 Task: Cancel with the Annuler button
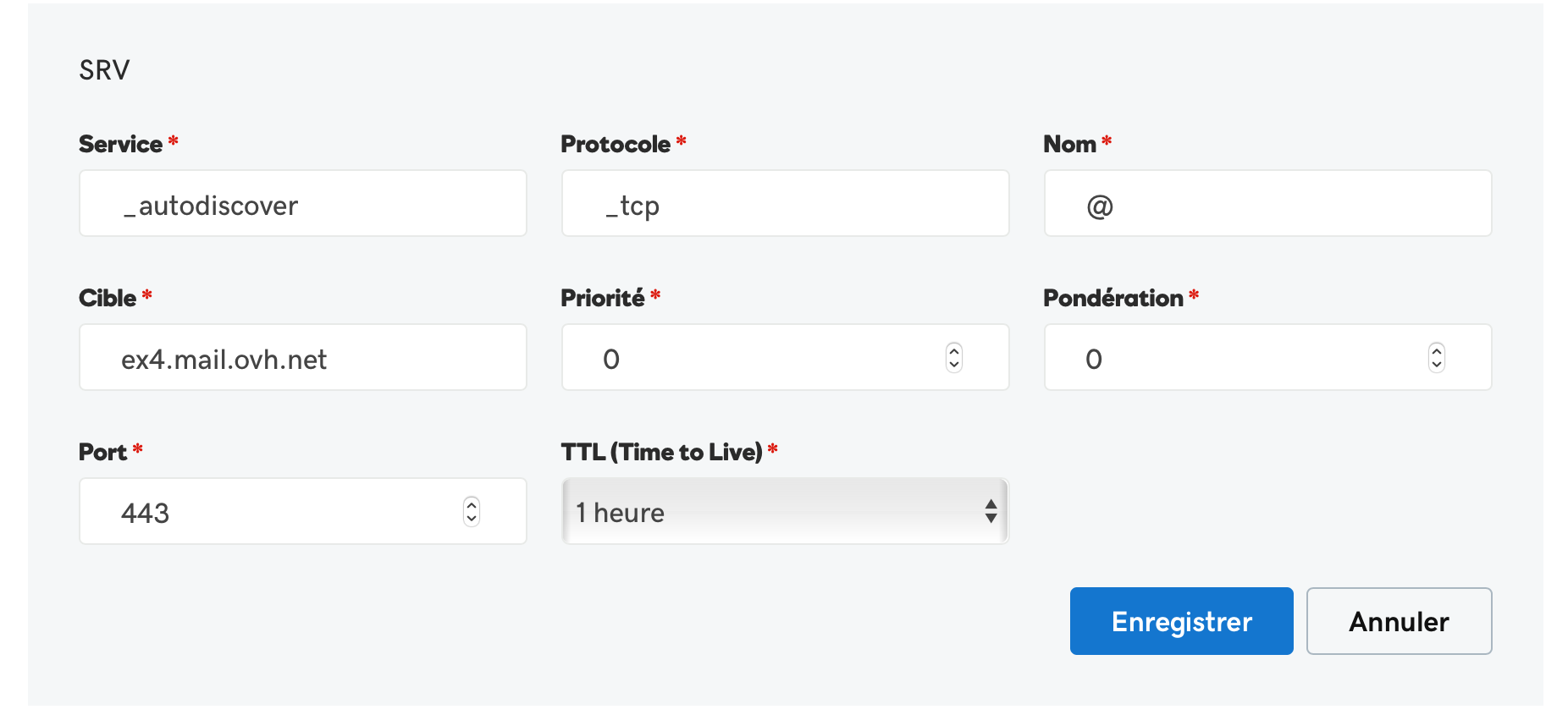click(1399, 621)
